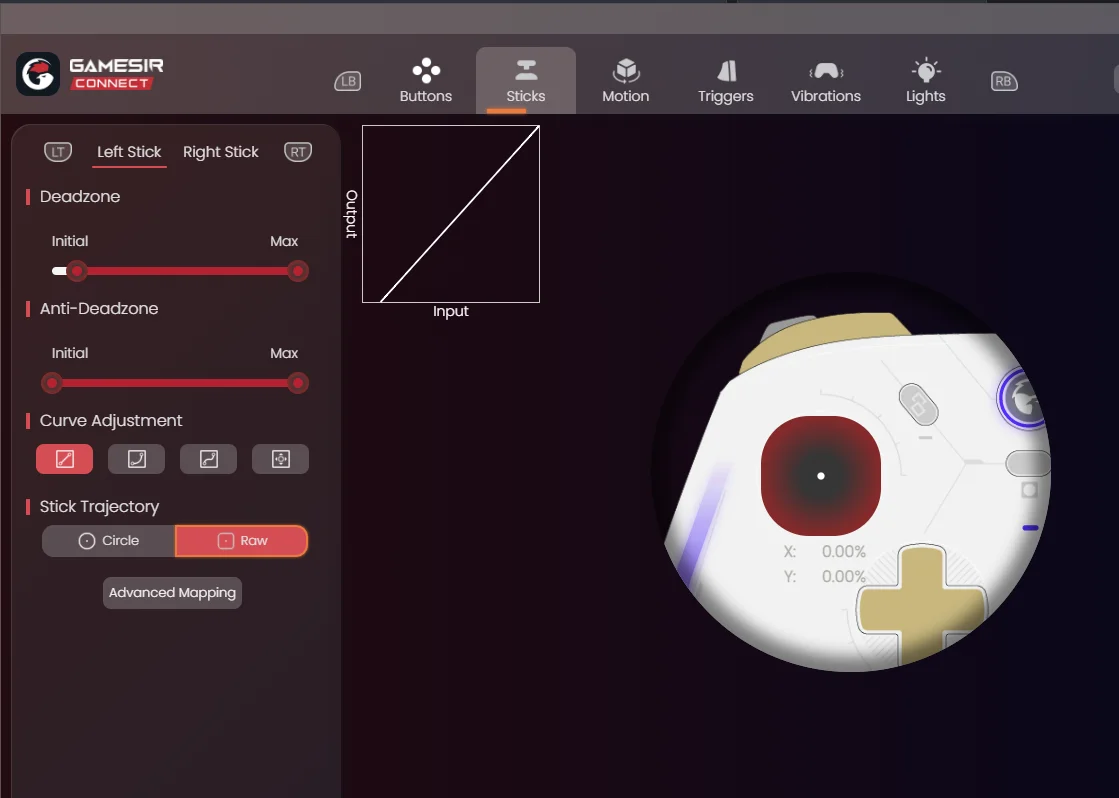This screenshot has width=1119, height=798.
Task: Set stick trajectory to Raw
Action: point(241,541)
